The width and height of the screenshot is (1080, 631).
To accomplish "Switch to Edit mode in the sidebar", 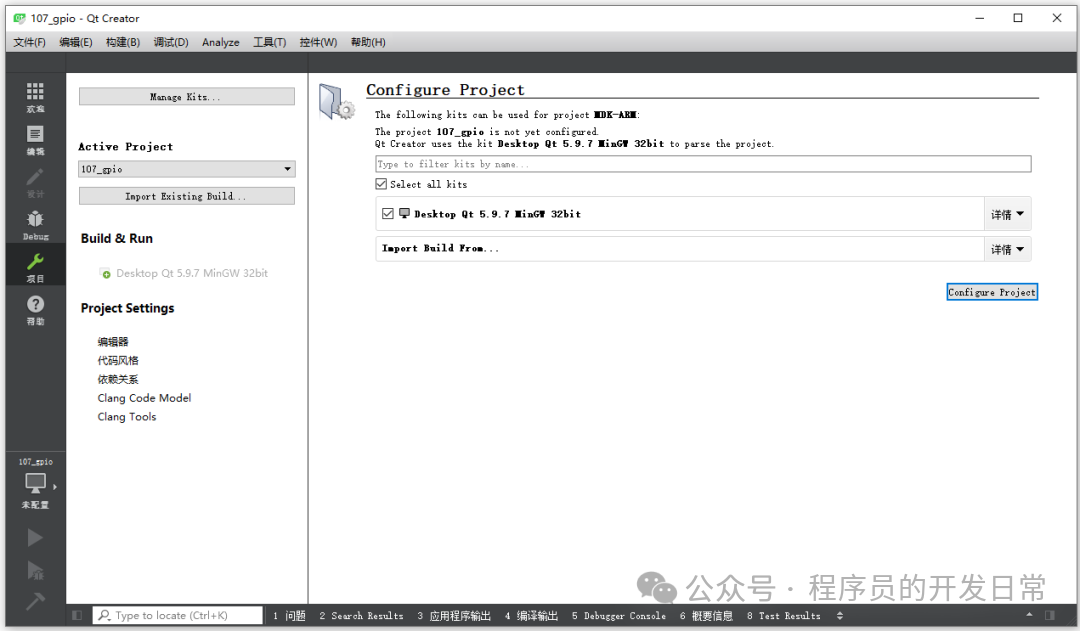I will tap(35, 140).
